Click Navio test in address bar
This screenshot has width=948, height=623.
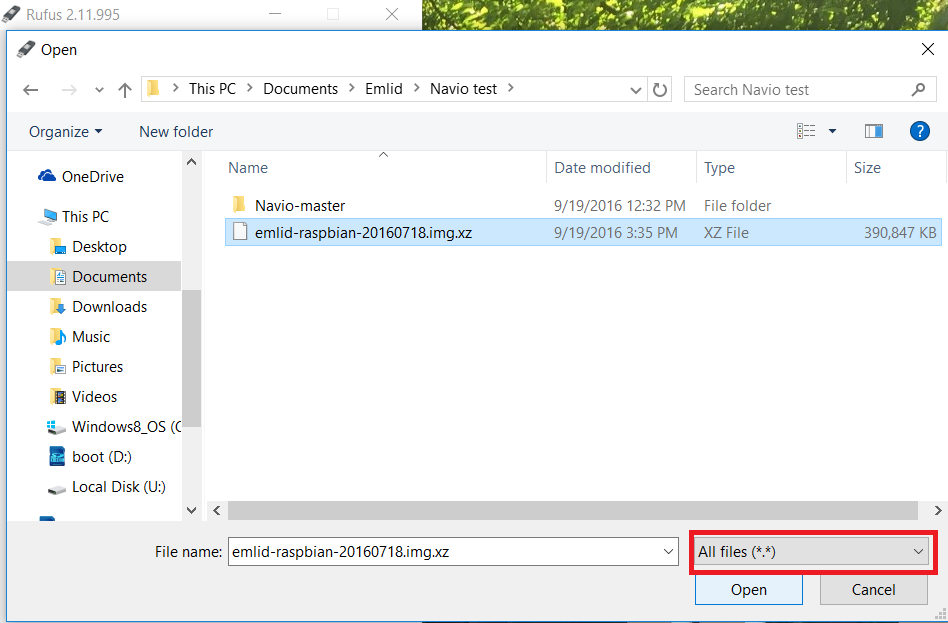pyautogui.click(x=464, y=89)
